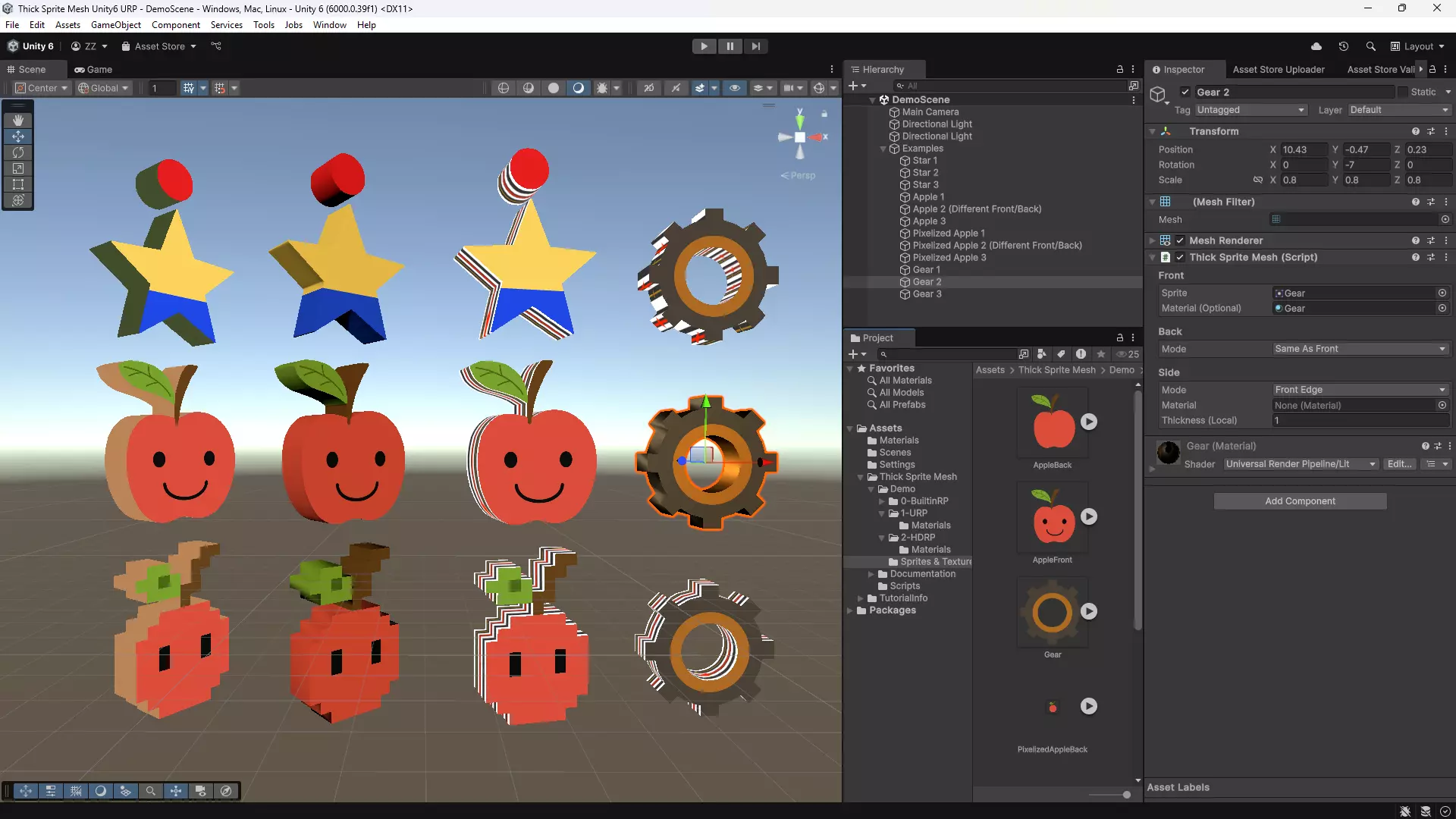This screenshot has width=1456, height=819.
Task: Select the Scale tool in scene toolbar
Action: coord(18,168)
